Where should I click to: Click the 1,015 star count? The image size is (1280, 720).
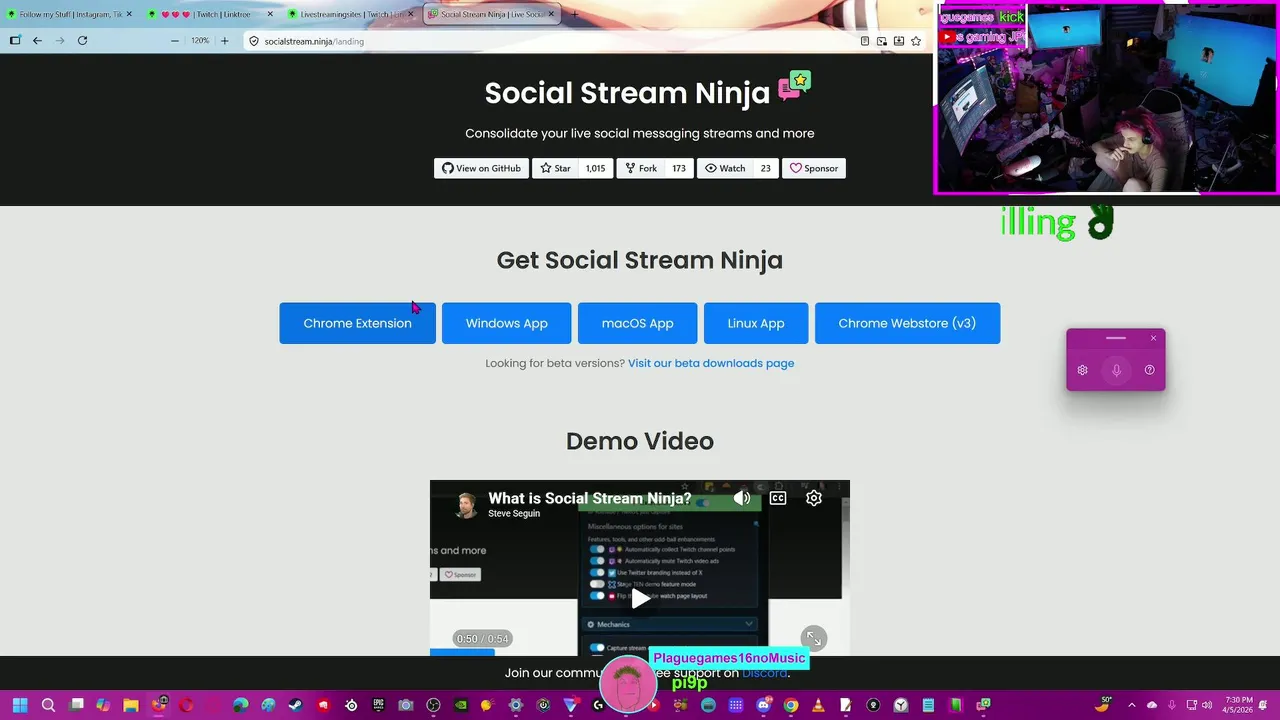click(595, 168)
